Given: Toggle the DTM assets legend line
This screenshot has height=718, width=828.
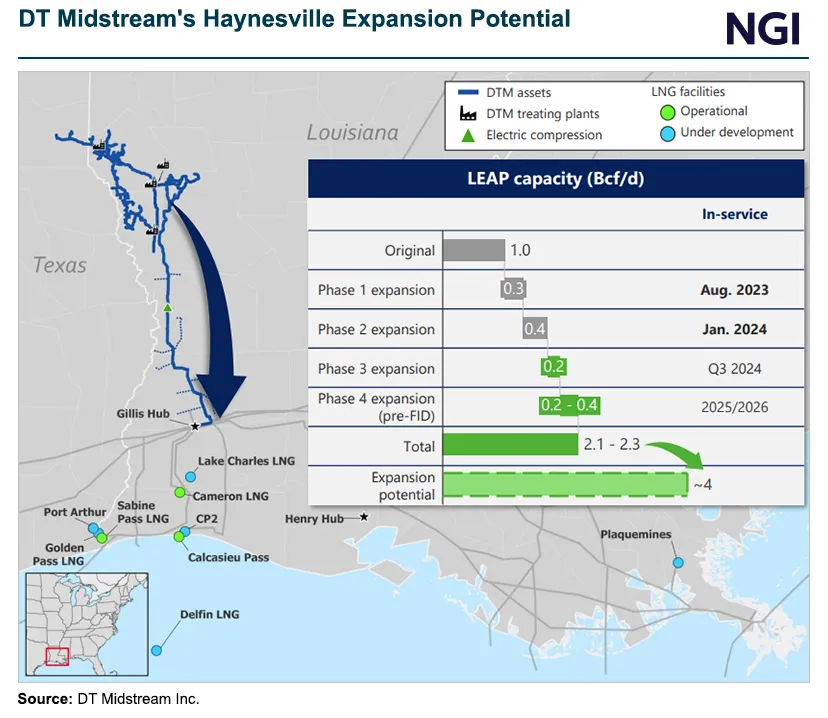Looking at the screenshot, I should pyautogui.click(x=466, y=92).
